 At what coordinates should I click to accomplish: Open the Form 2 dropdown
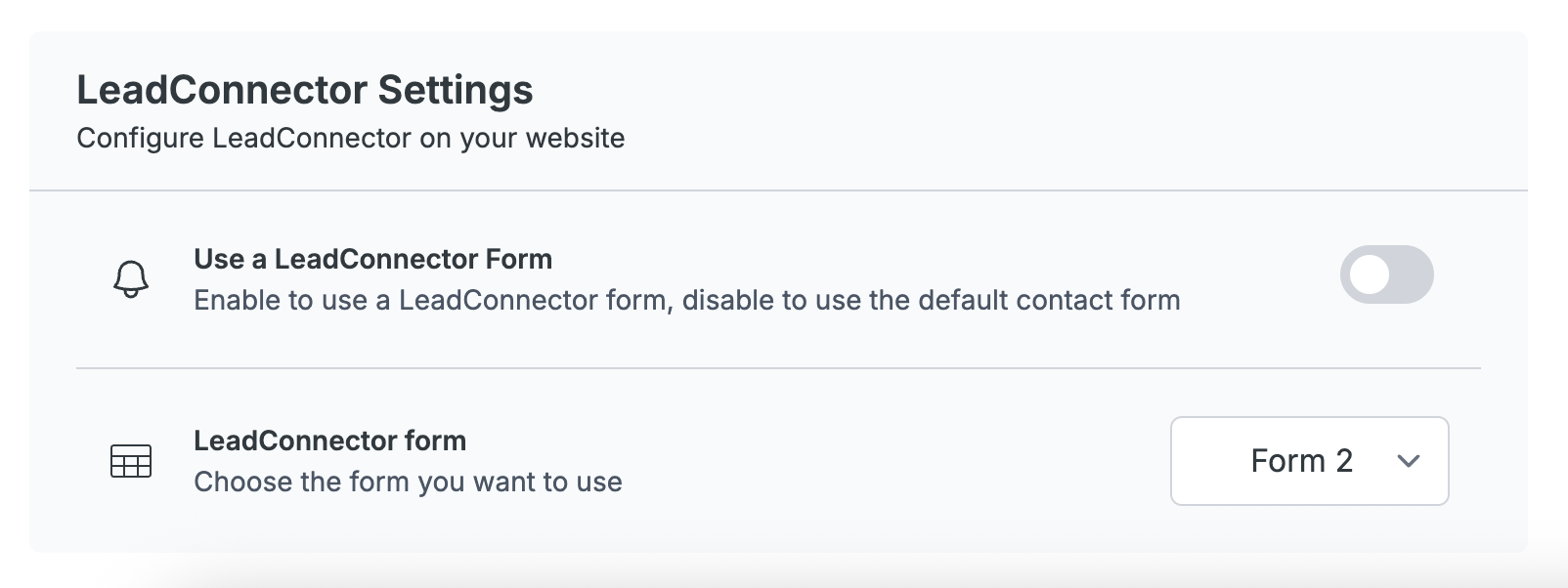click(1309, 461)
